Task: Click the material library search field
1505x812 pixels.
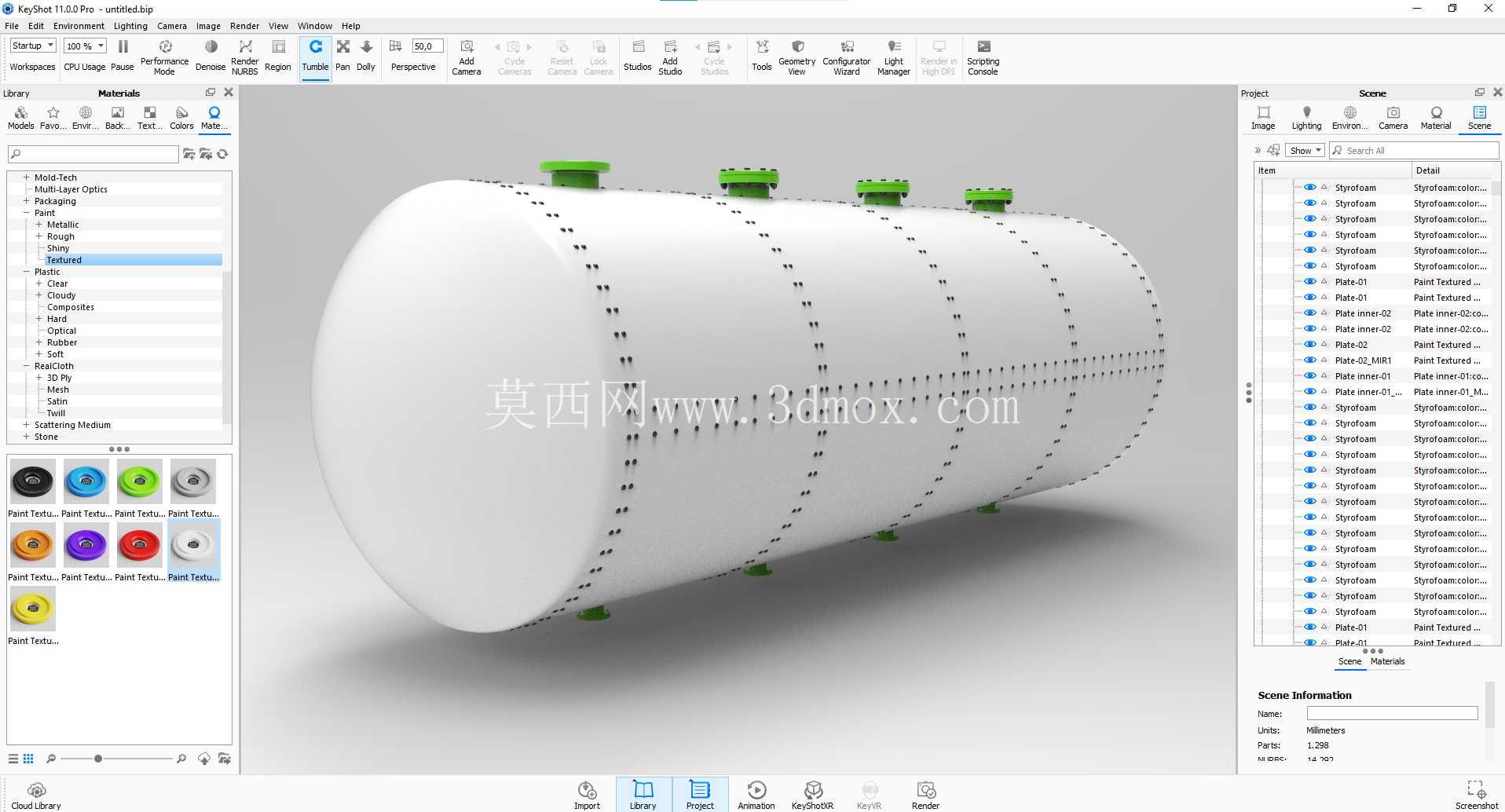Action: pyautogui.click(x=93, y=154)
